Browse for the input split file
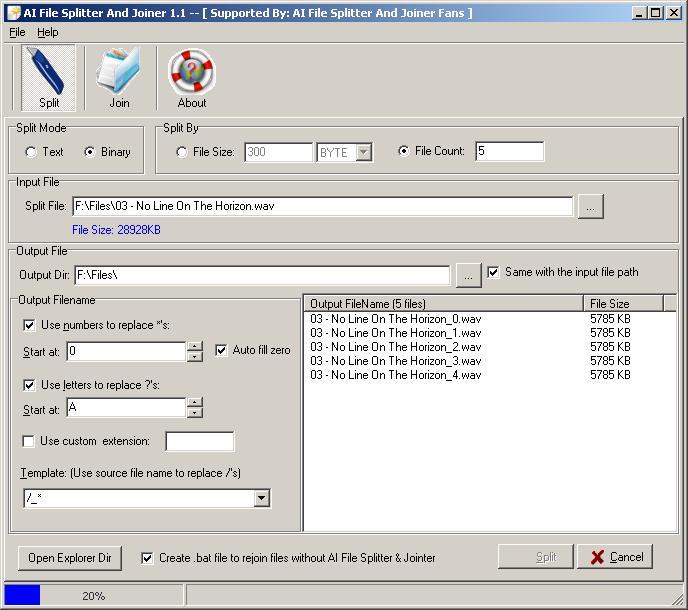Image resolution: width=688 pixels, height=610 pixels. (x=590, y=206)
